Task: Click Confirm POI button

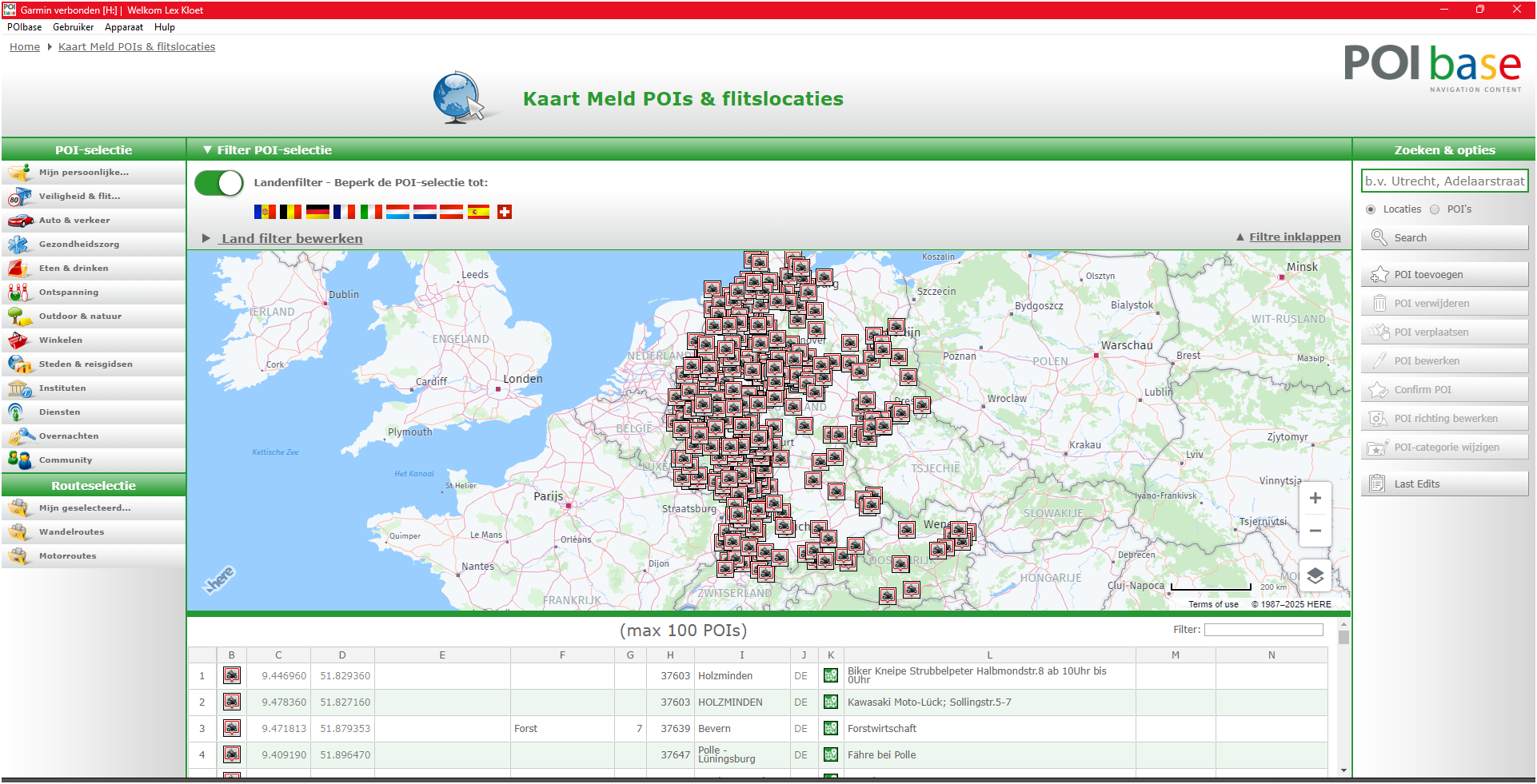Action: point(1444,390)
